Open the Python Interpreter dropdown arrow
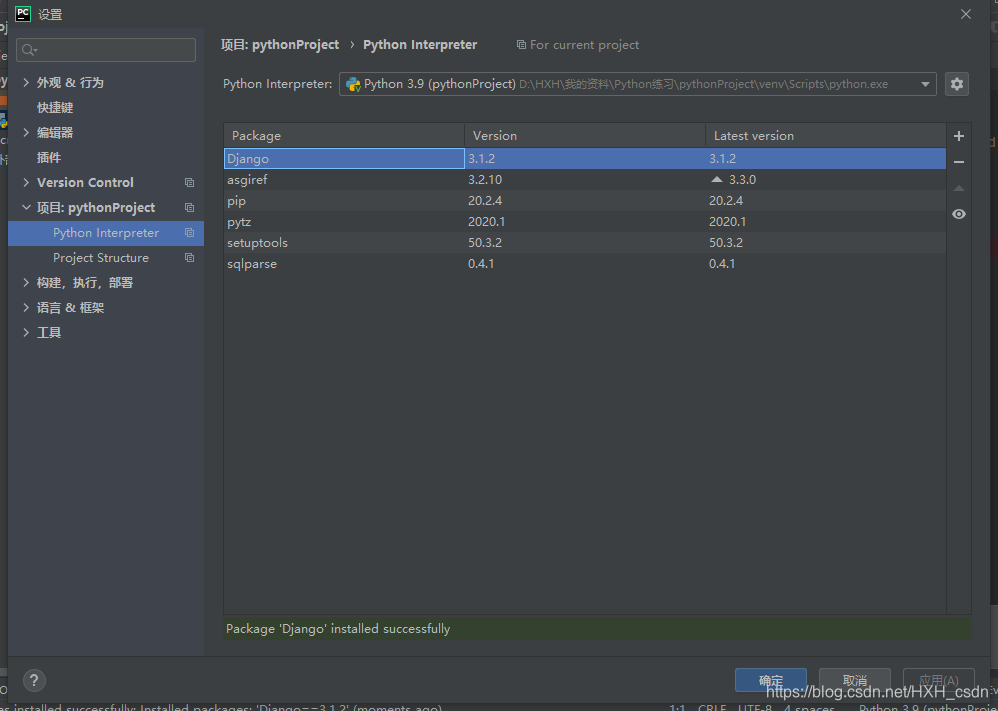 click(x=925, y=85)
